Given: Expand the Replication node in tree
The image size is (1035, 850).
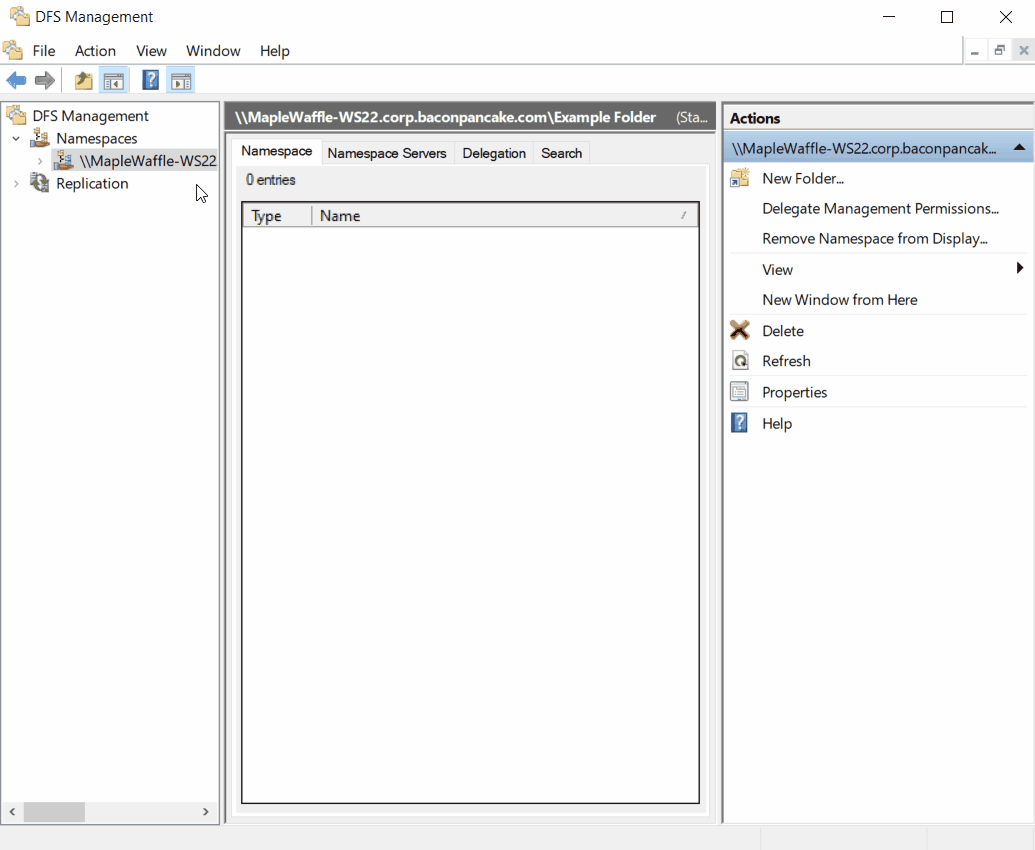Looking at the screenshot, I should (x=14, y=183).
